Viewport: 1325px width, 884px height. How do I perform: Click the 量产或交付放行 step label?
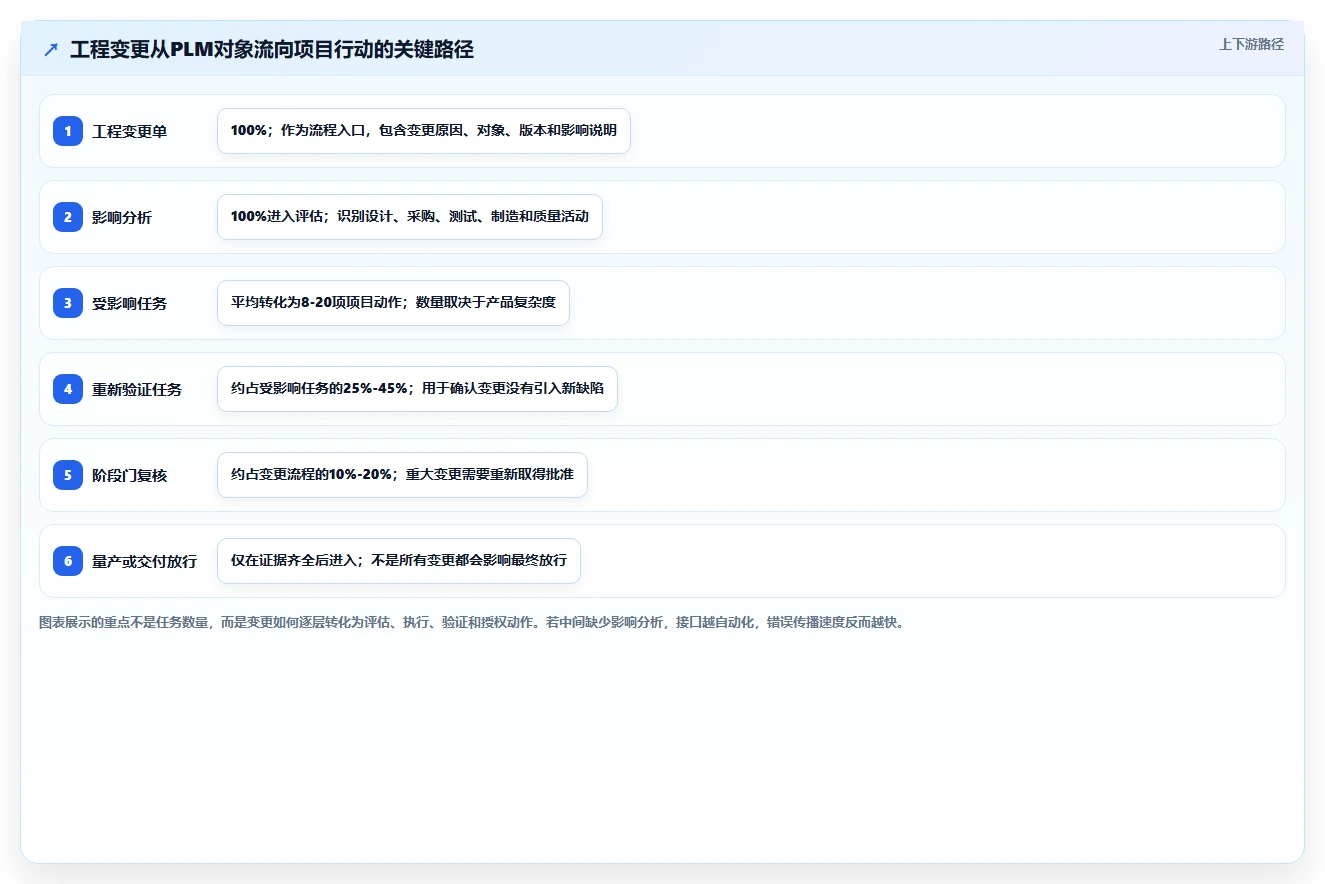(144, 561)
